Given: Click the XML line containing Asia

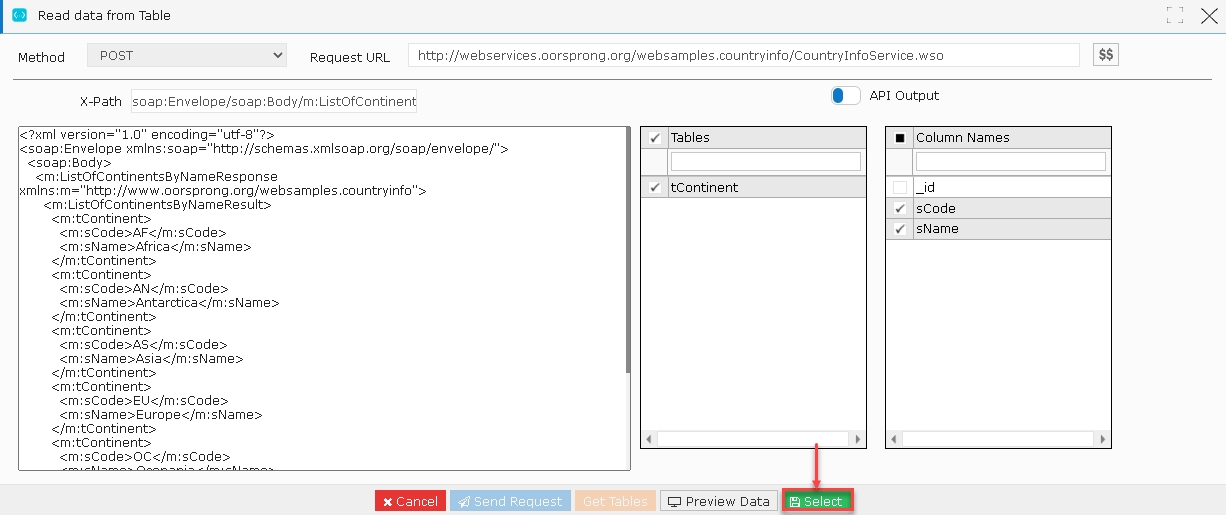Looking at the screenshot, I should [x=151, y=358].
